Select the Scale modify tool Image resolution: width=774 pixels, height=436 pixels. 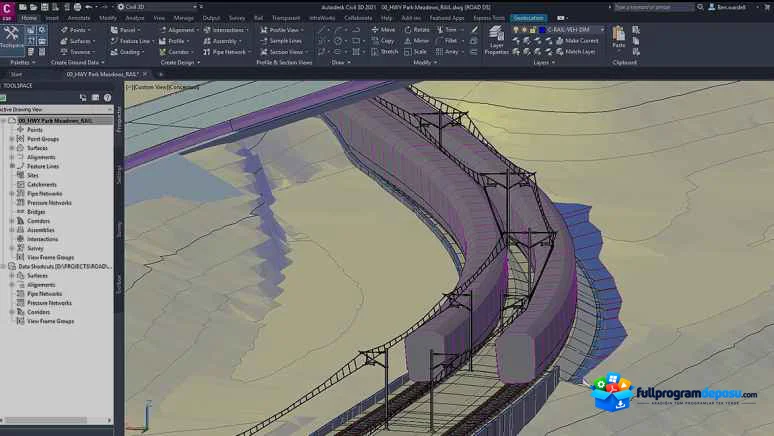click(416, 52)
